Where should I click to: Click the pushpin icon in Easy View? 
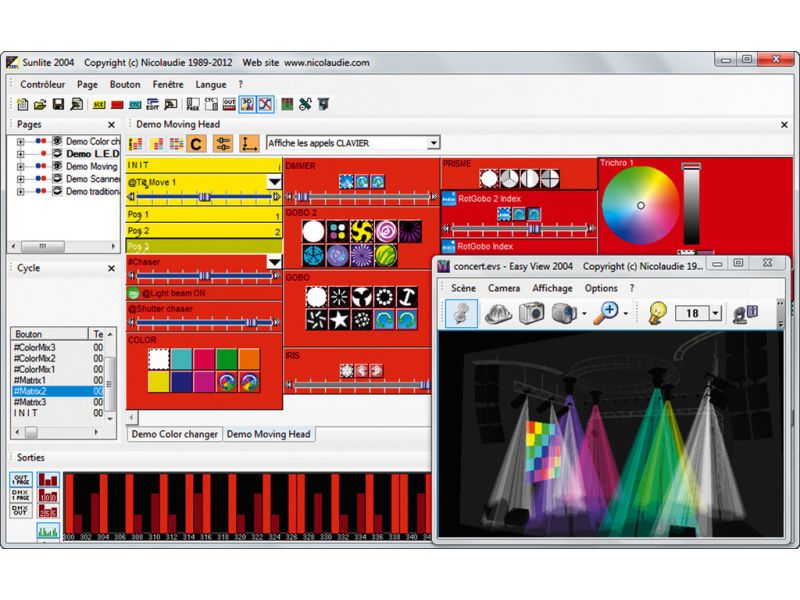[x=462, y=313]
